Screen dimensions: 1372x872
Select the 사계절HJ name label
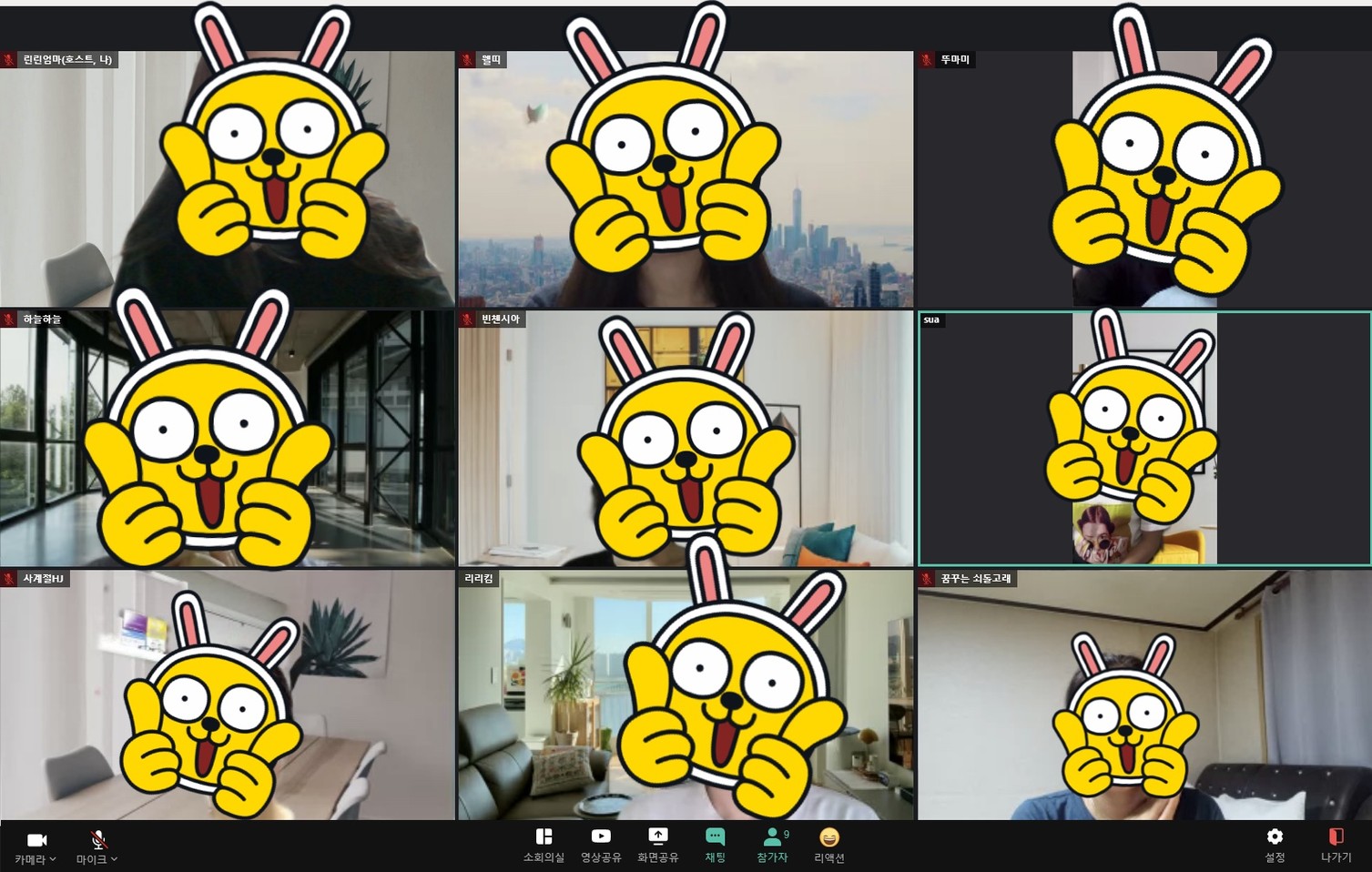point(43,579)
